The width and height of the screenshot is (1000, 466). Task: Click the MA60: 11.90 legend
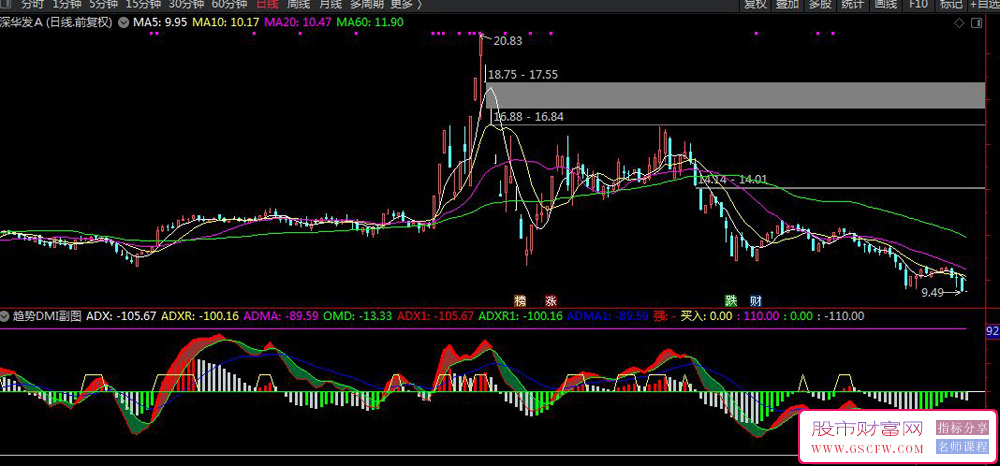370,22
